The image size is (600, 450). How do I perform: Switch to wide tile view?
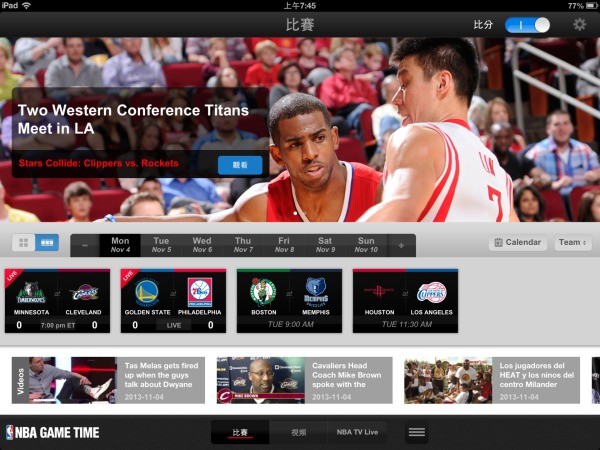click(47, 243)
